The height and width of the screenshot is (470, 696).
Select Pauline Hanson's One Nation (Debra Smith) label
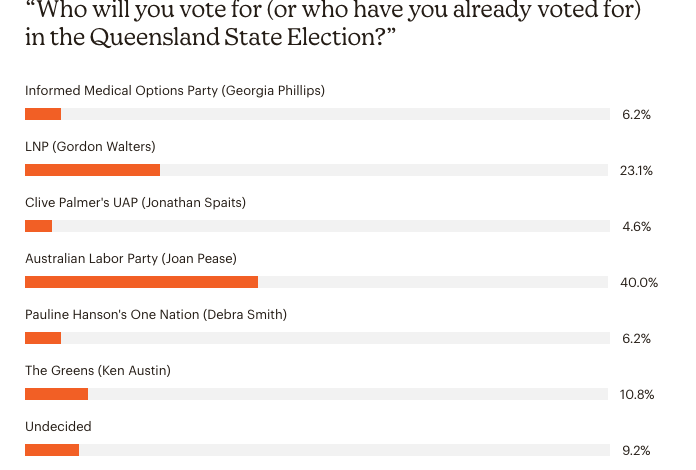pos(156,314)
